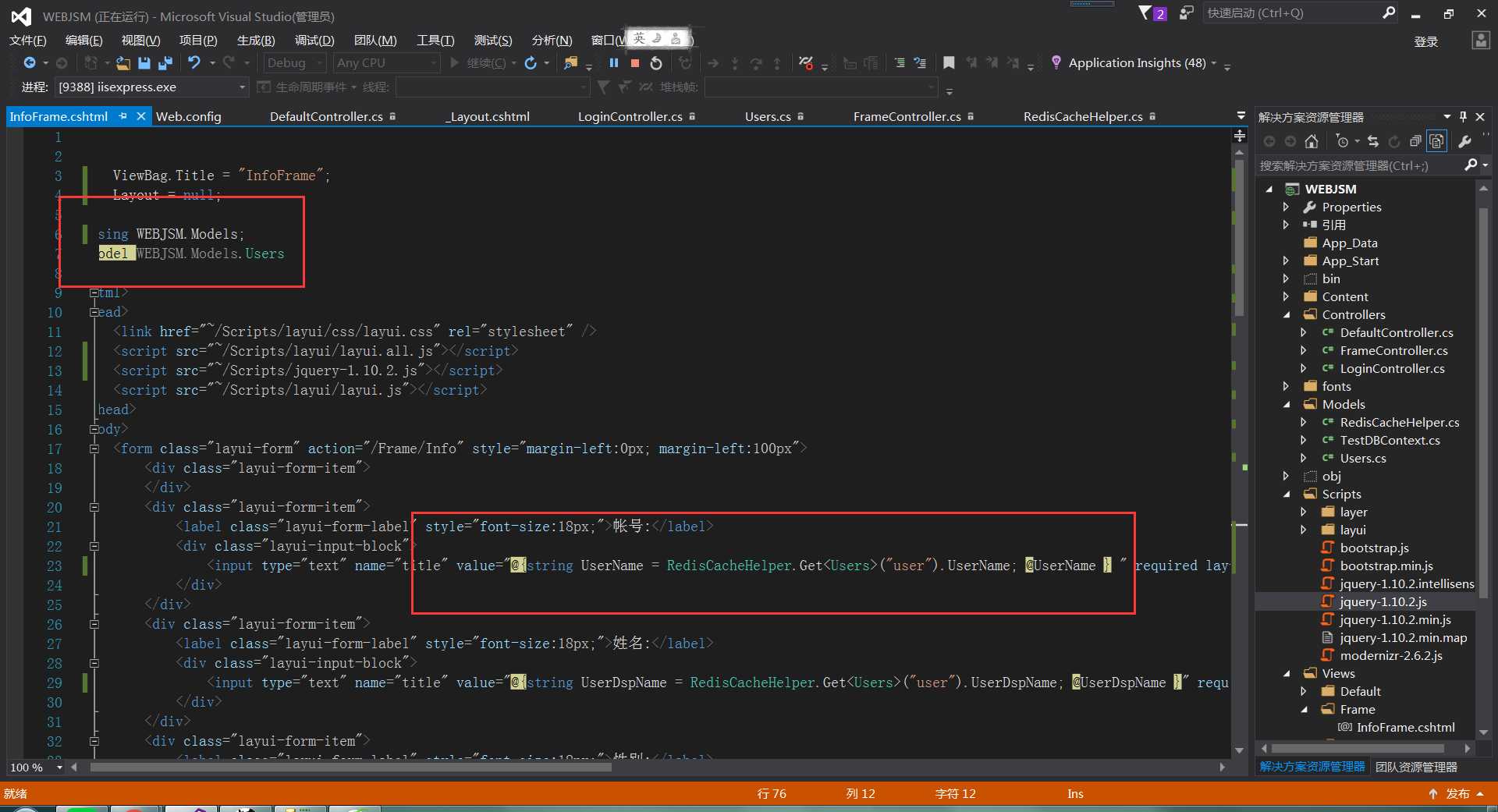Click the Save All icon

pyautogui.click(x=165, y=63)
